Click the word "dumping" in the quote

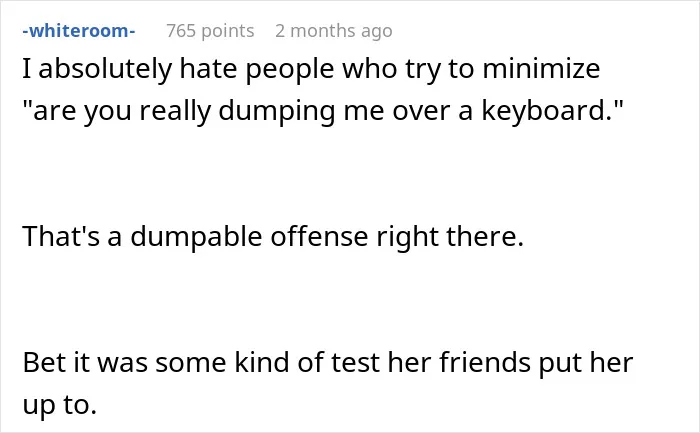[277, 111]
